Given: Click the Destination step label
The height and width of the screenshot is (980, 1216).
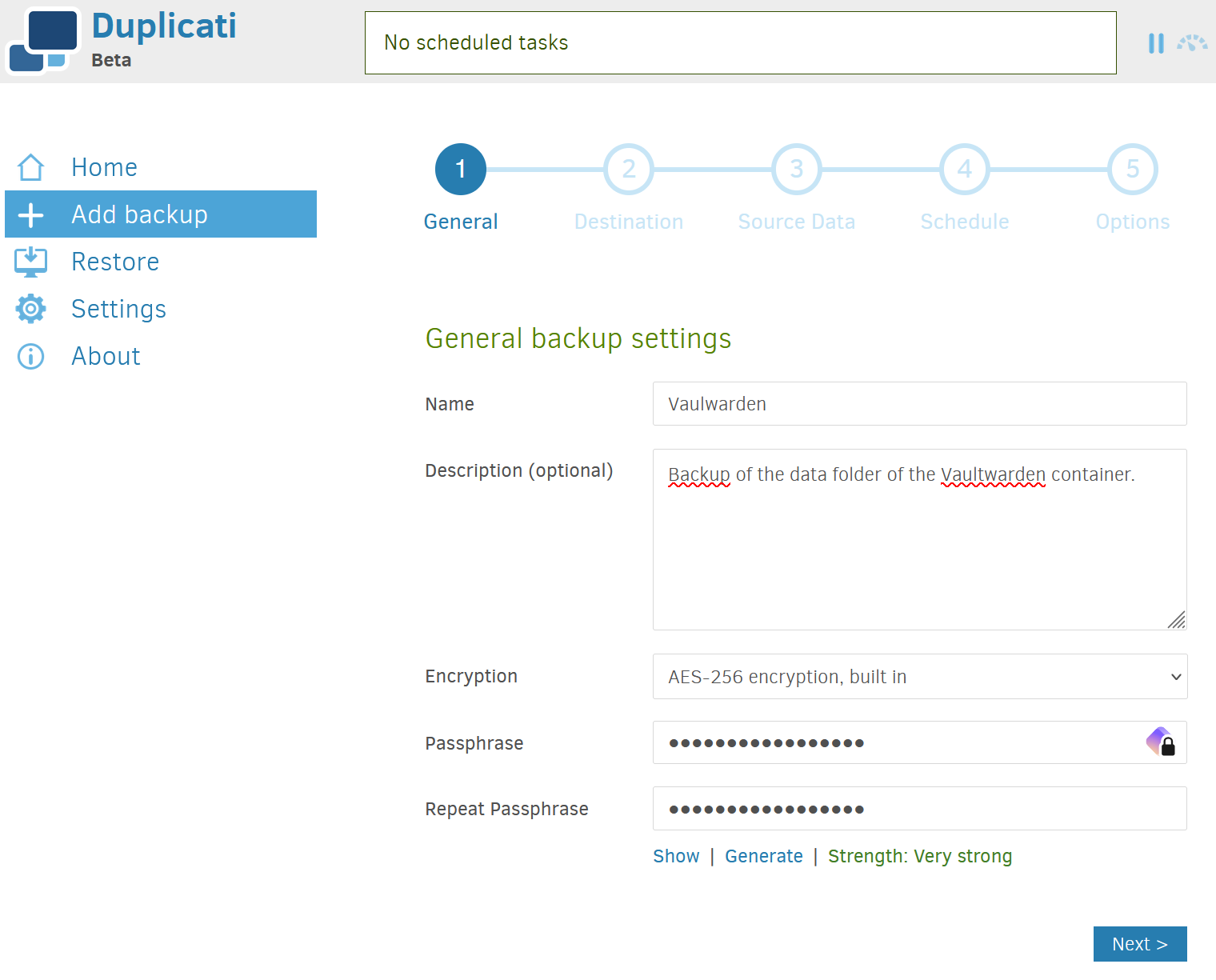Looking at the screenshot, I should (629, 222).
